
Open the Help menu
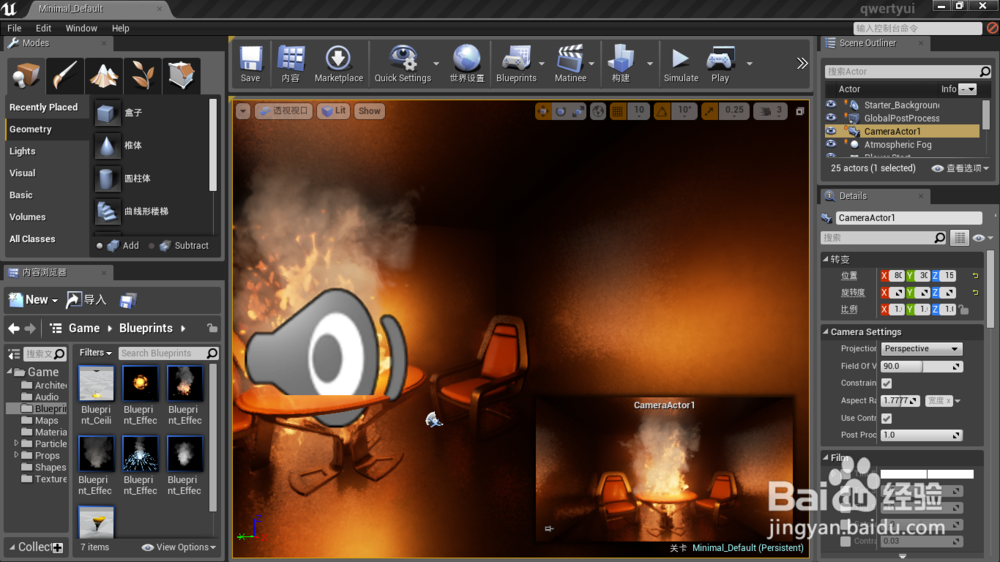[121, 28]
